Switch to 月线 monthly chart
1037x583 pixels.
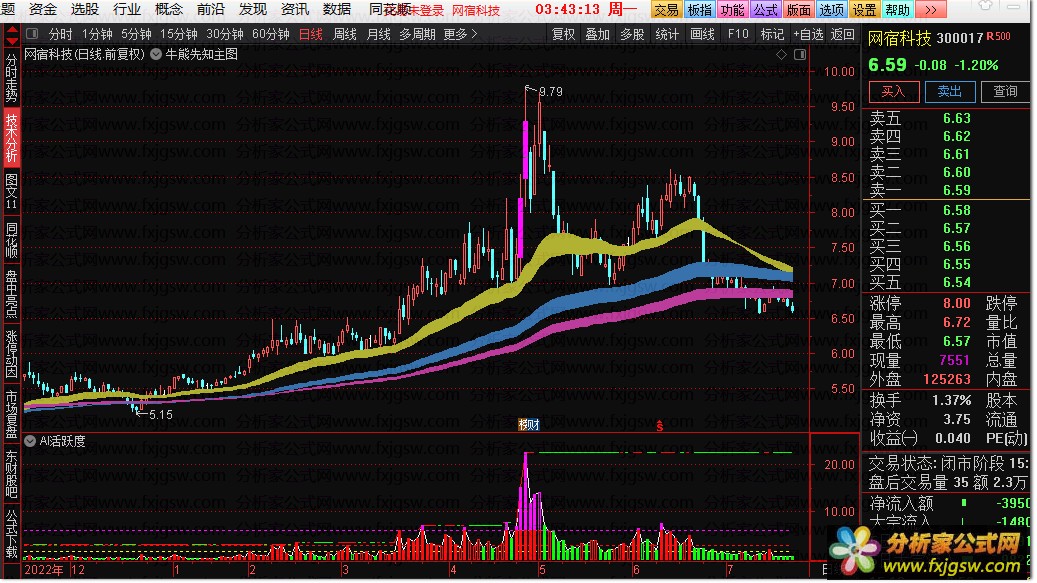click(x=378, y=34)
